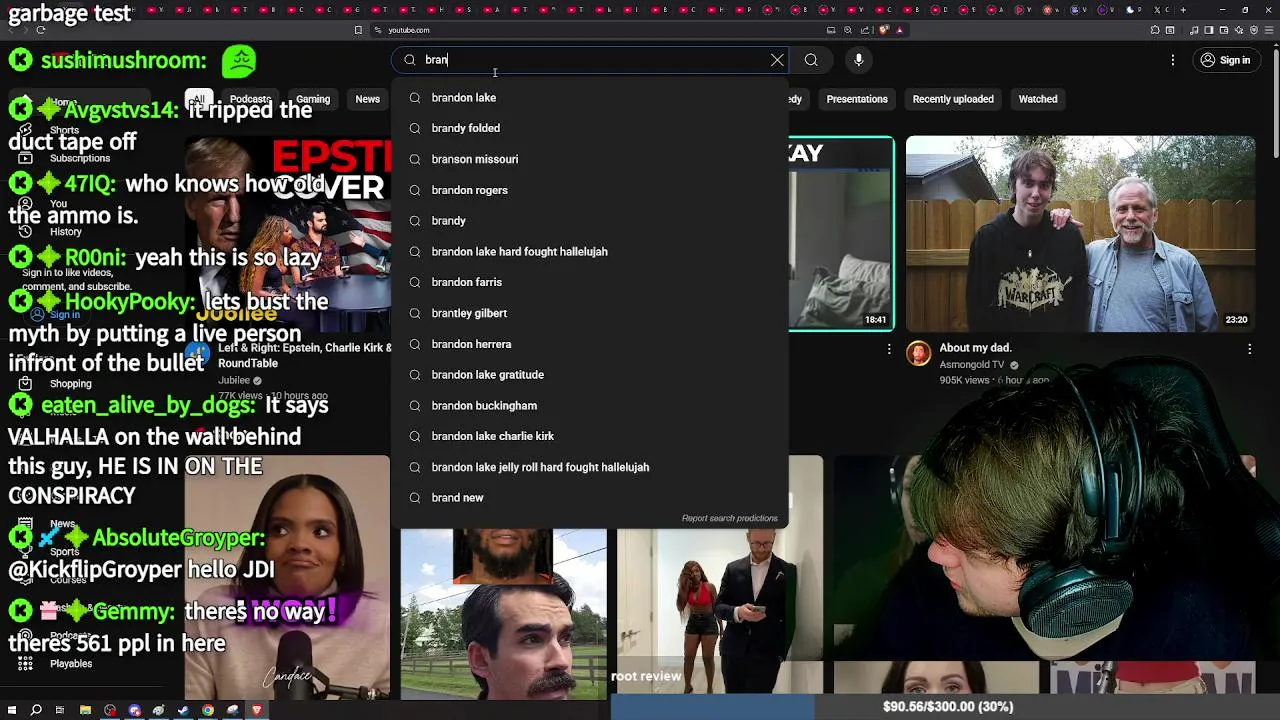Select the Podcasts filter chip

tap(250, 99)
